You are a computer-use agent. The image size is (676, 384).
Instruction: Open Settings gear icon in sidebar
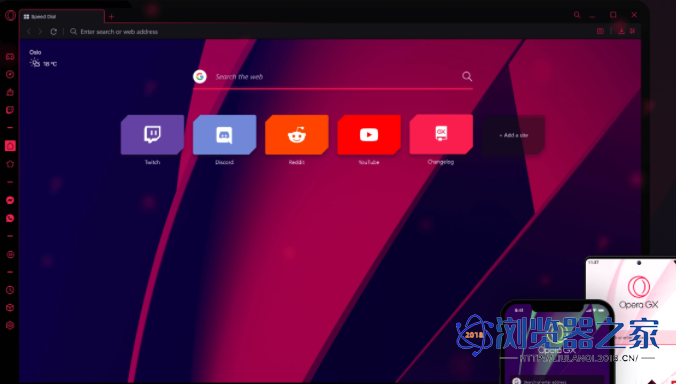point(10,325)
